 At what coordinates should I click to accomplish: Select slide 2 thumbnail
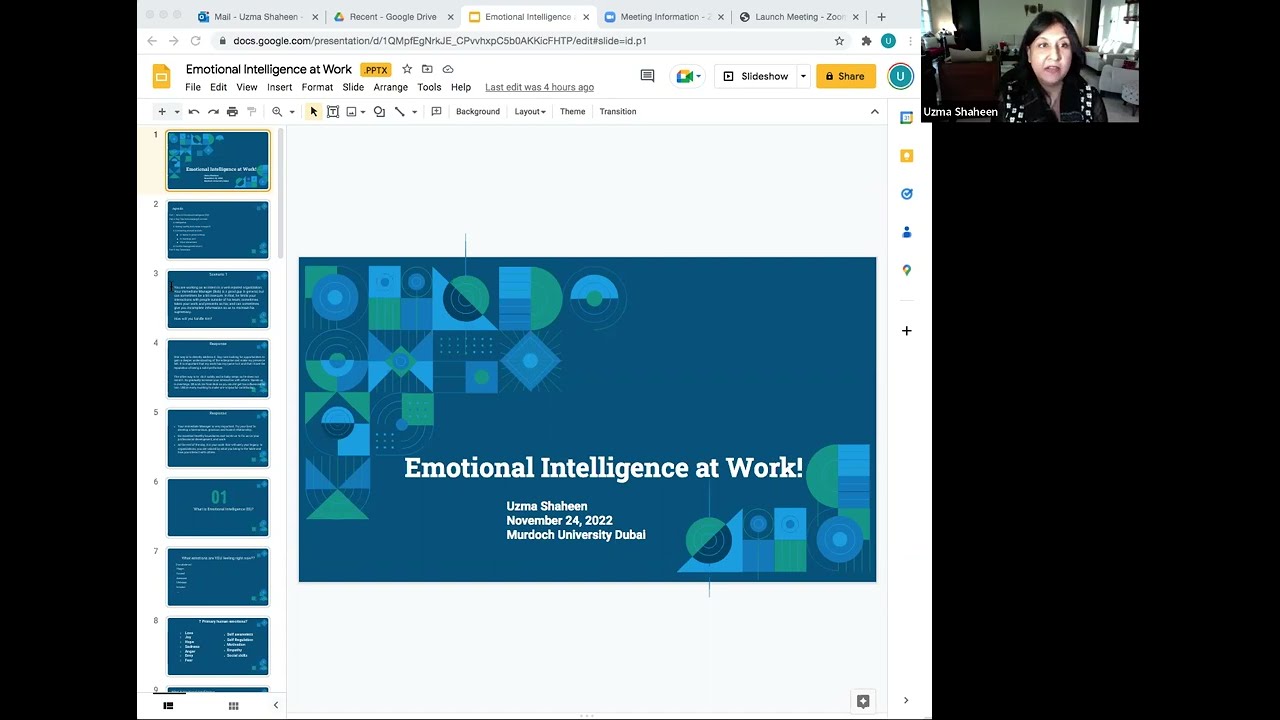pos(218,230)
